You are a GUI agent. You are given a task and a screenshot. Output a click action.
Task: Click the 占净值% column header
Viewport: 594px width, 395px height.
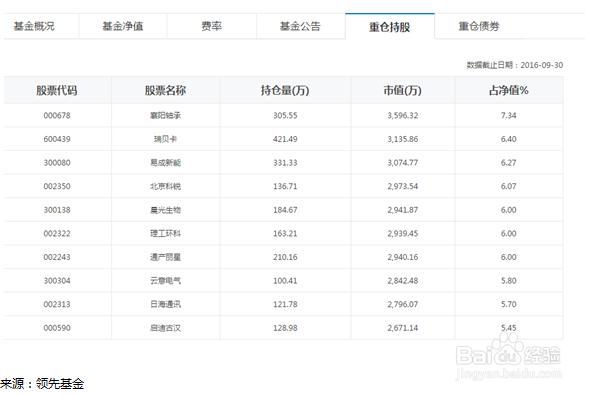(x=508, y=91)
